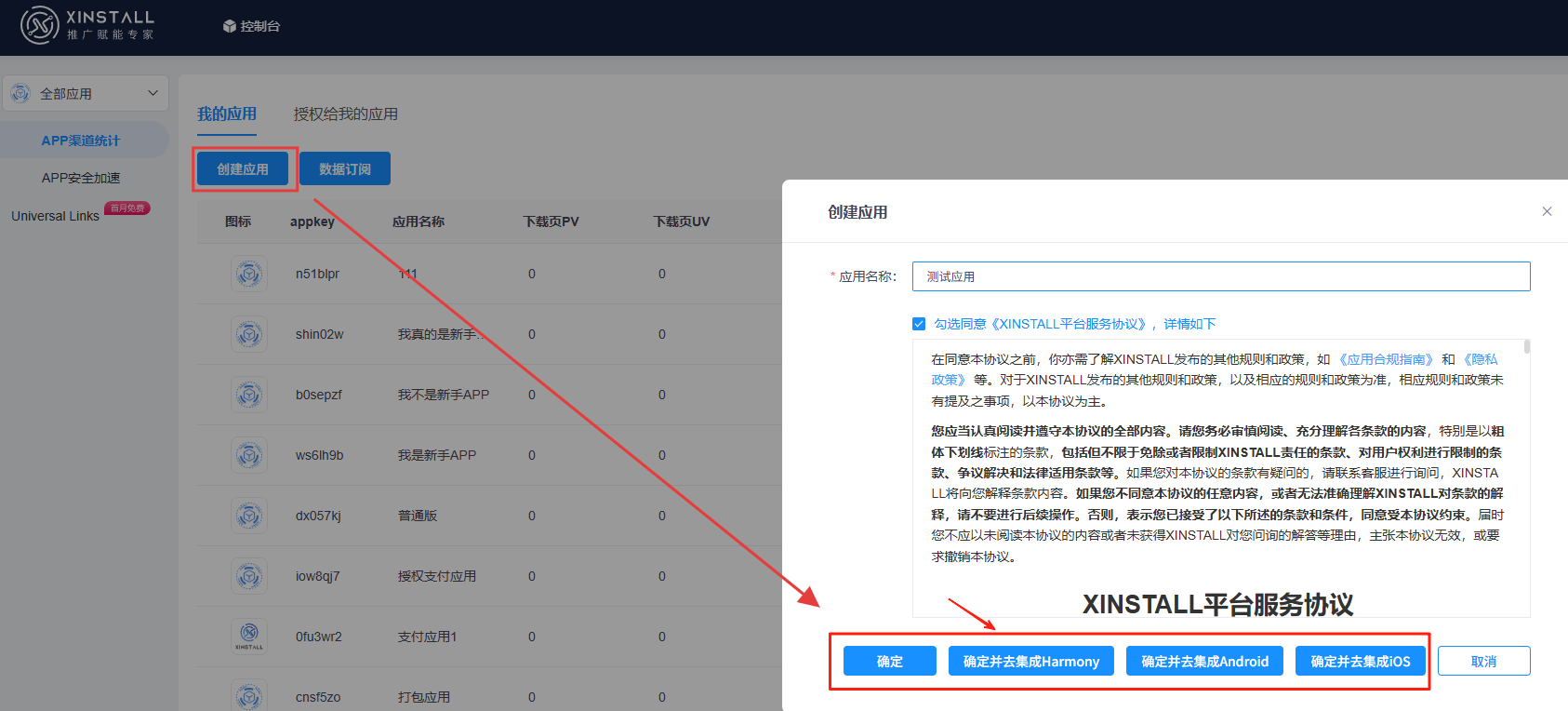Open the Universal Links menu item

[56, 216]
